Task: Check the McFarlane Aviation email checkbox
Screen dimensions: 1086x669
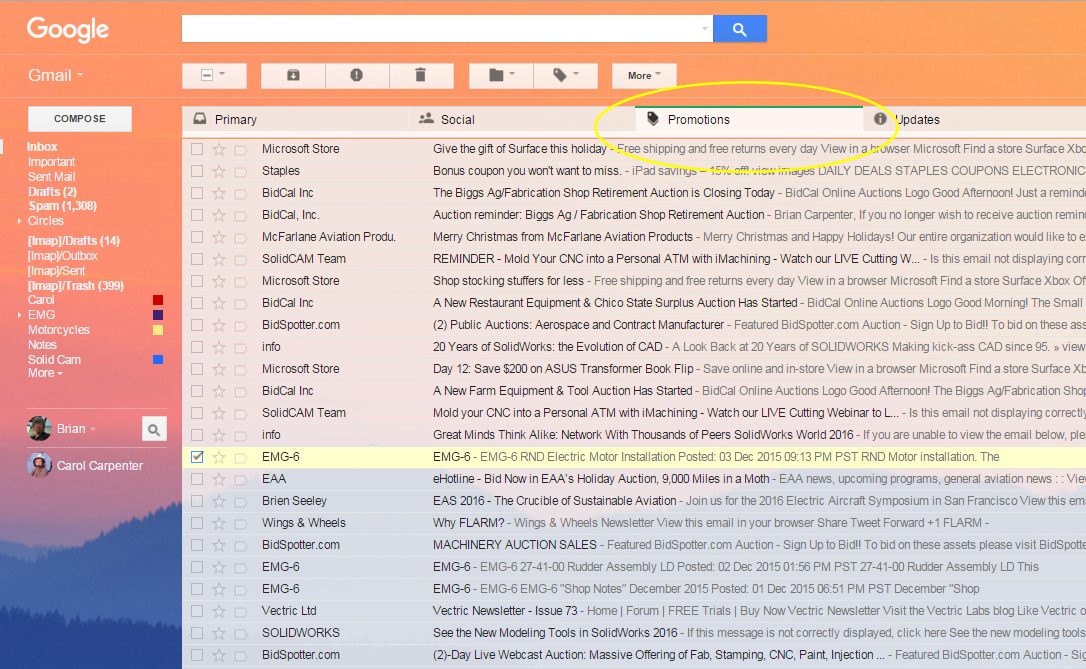Action: click(x=197, y=237)
